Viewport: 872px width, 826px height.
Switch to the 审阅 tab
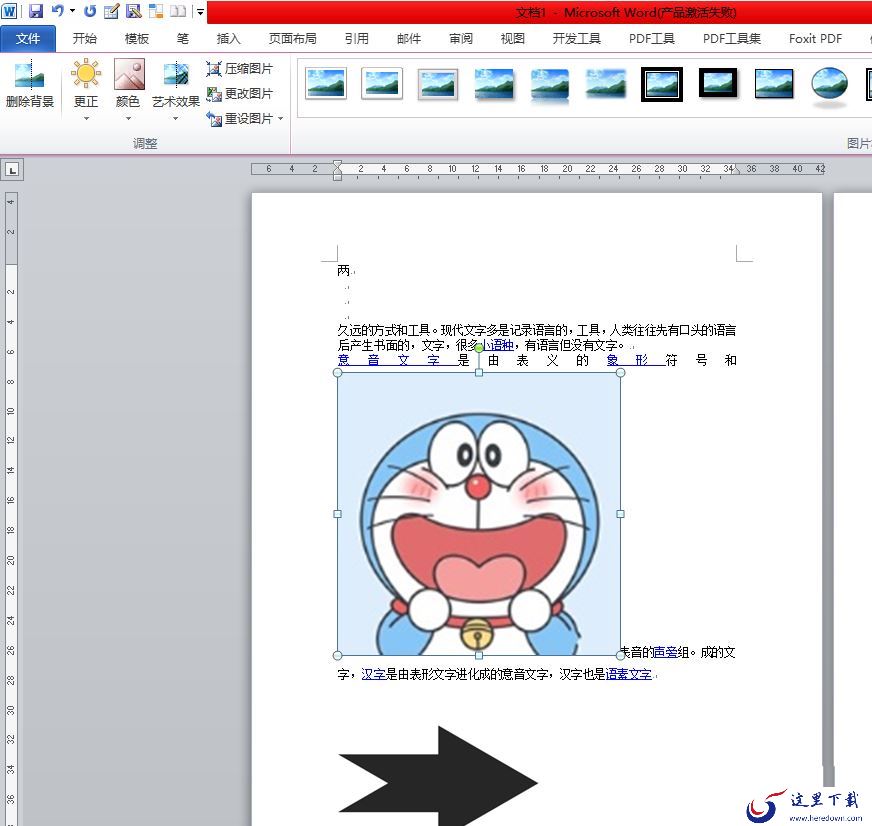(x=460, y=38)
